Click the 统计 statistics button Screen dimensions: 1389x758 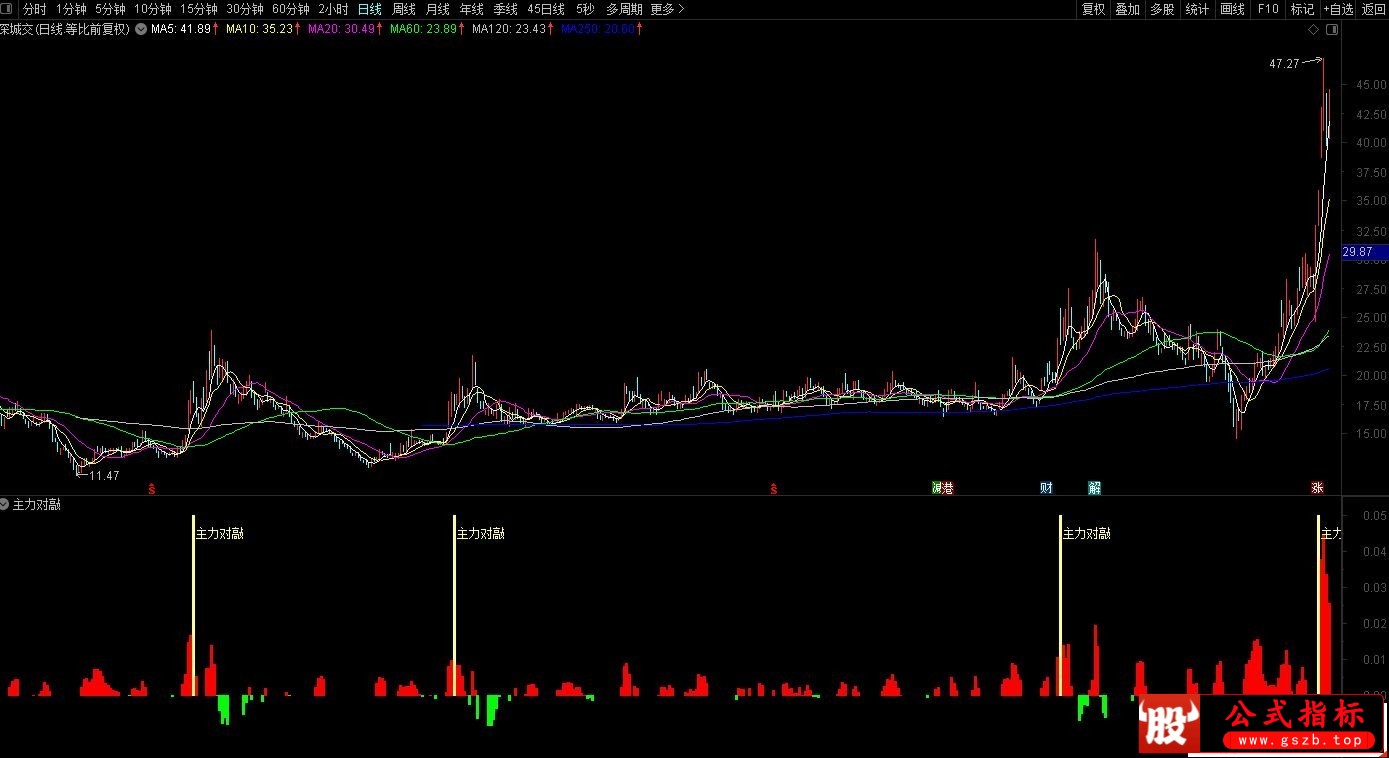point(1197,9)
